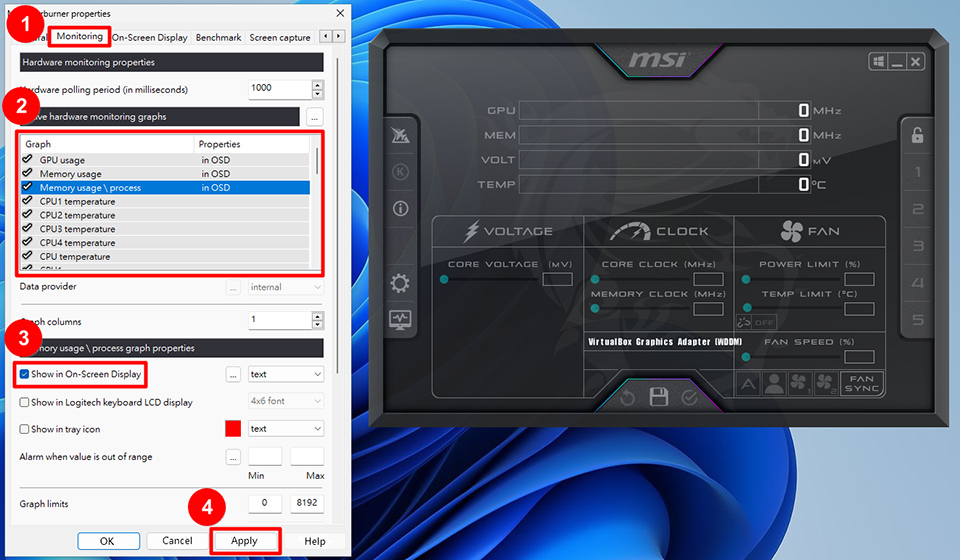Screen dimensions: 960x560
Task: Uncheck Show in On-Screen Display
Action: (x=25, y=374)
